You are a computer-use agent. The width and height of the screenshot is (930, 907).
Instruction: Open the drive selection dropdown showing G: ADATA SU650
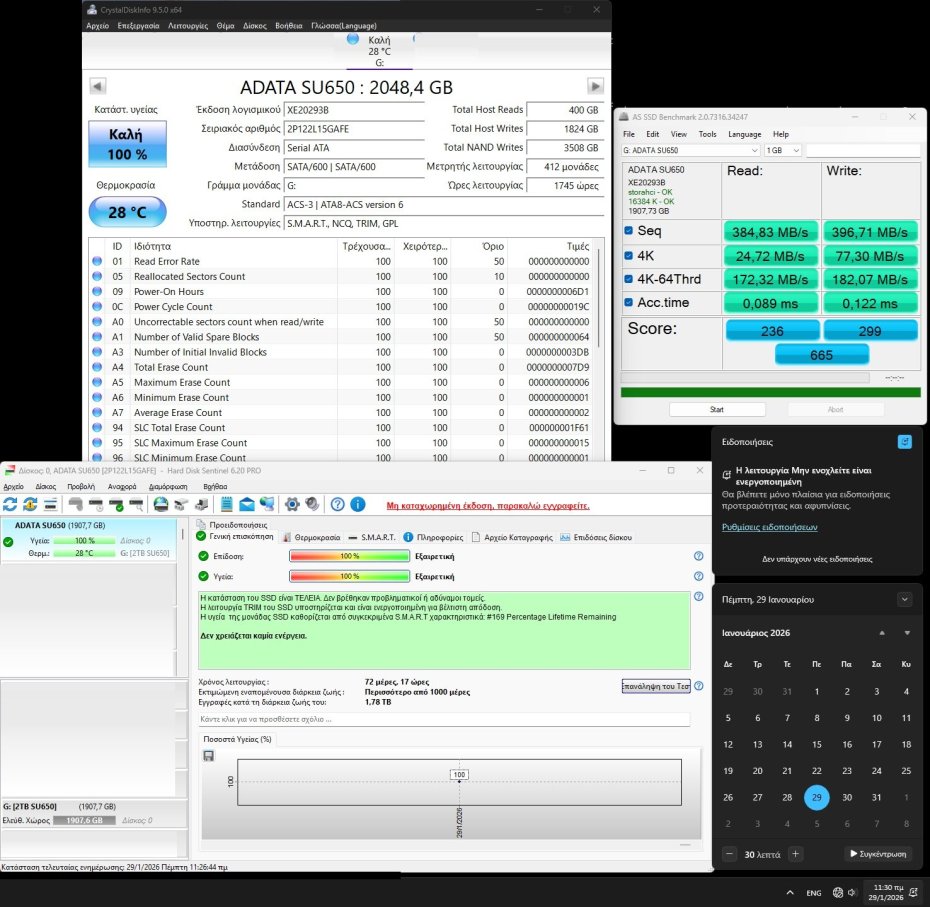688,150
